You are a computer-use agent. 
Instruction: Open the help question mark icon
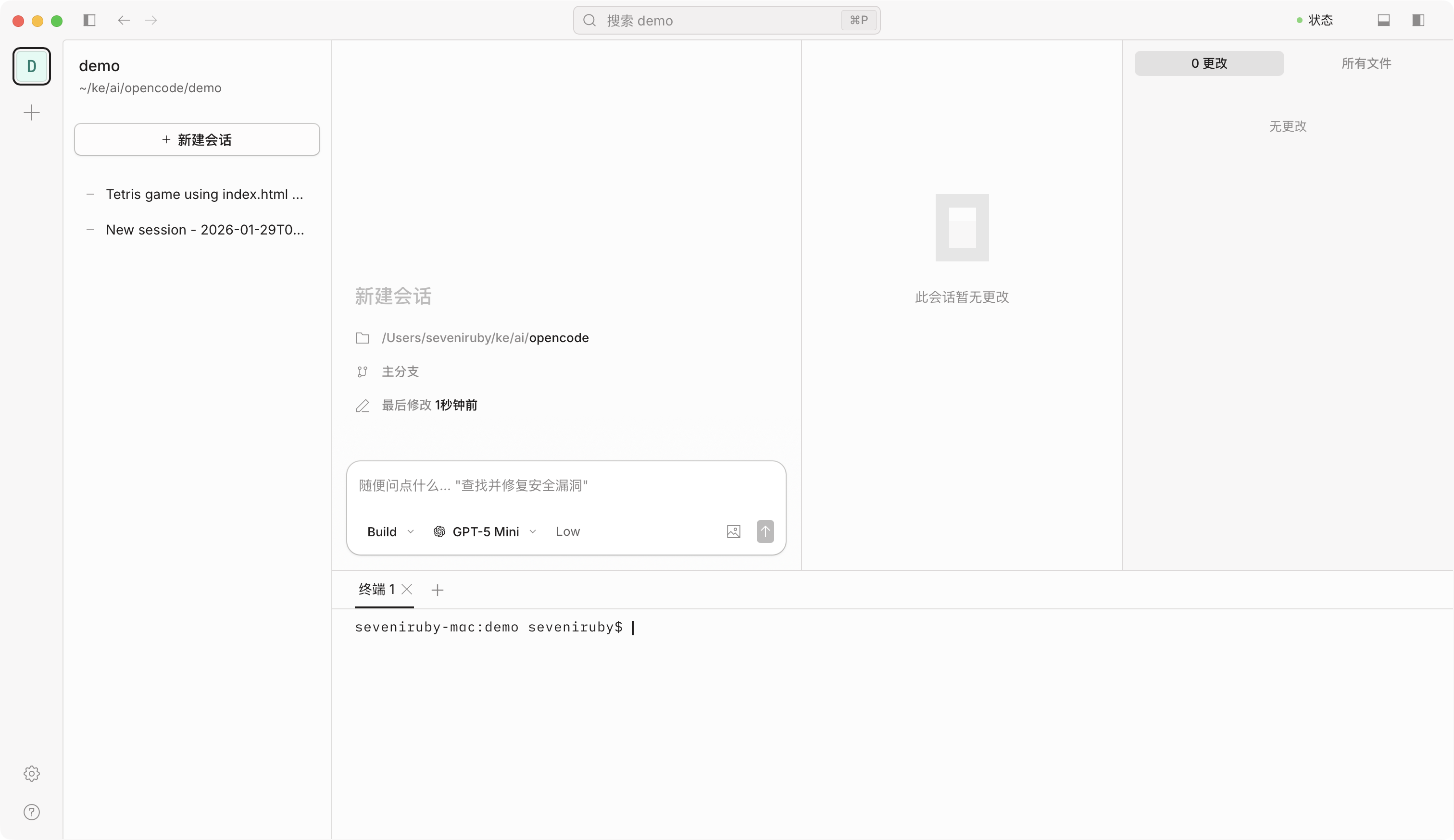tap(32, 812)
